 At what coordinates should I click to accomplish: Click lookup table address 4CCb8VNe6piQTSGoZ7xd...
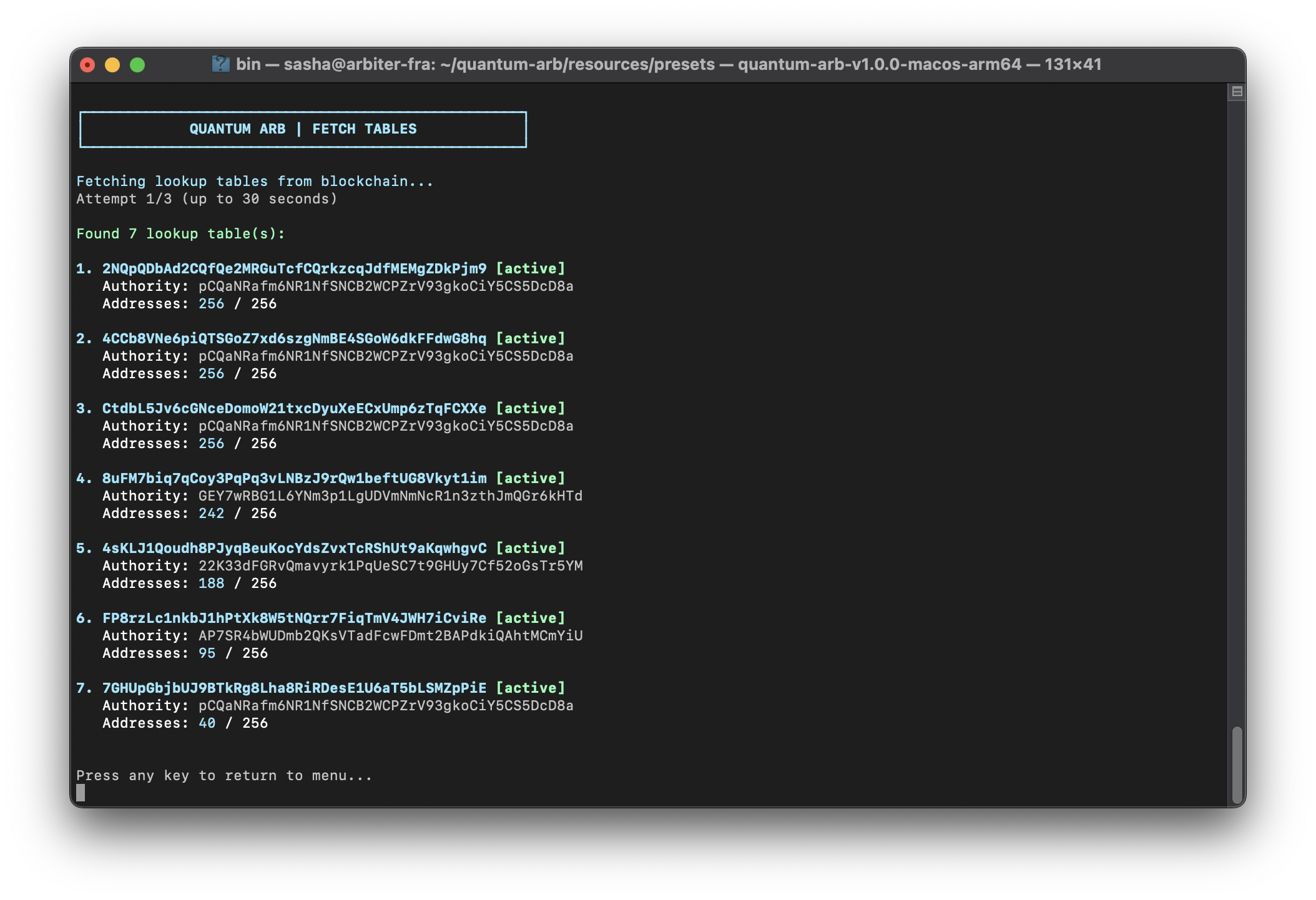[x=294, y=339]
